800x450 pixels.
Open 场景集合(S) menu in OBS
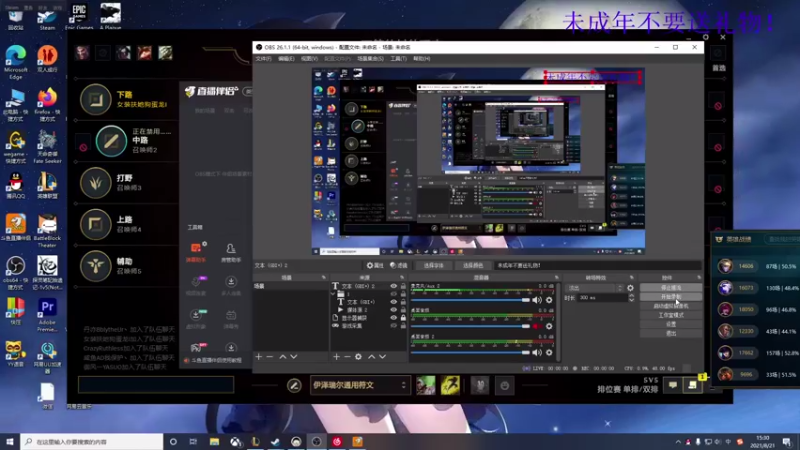coord(370,59)
